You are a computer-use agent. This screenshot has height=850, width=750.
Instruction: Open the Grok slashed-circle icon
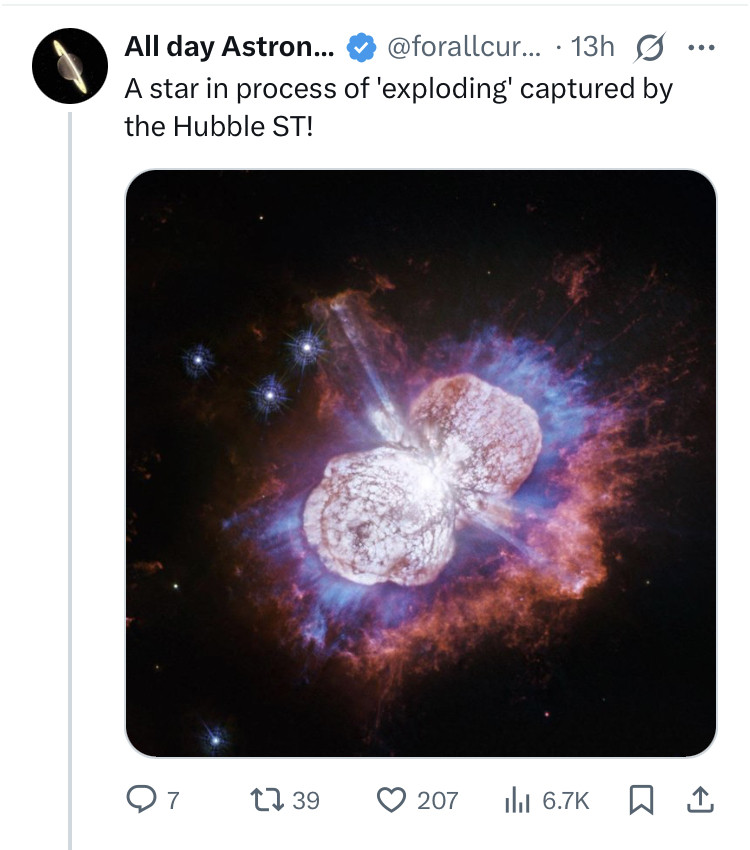[x=650, y=47]
